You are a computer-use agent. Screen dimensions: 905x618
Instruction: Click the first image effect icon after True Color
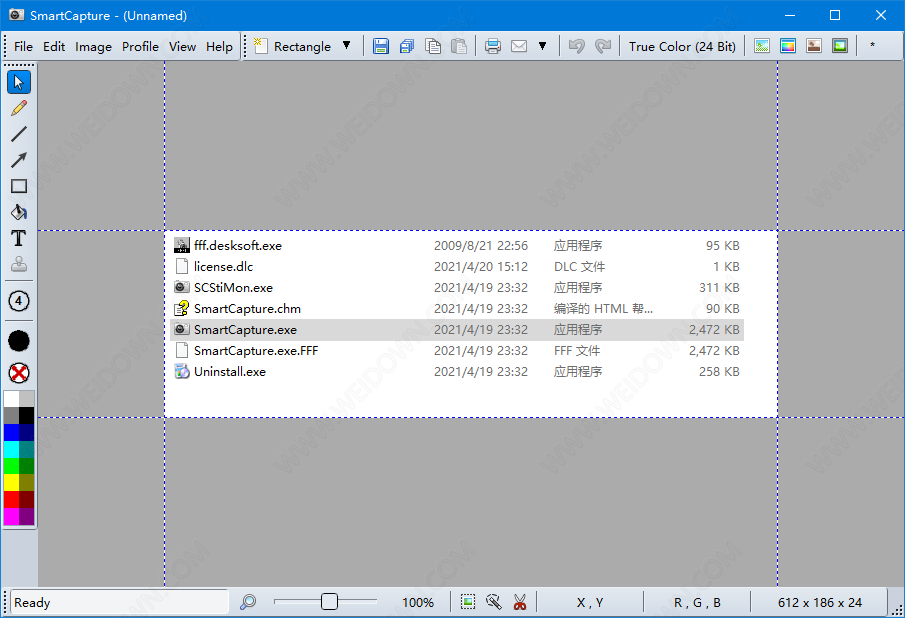[762, 46]
